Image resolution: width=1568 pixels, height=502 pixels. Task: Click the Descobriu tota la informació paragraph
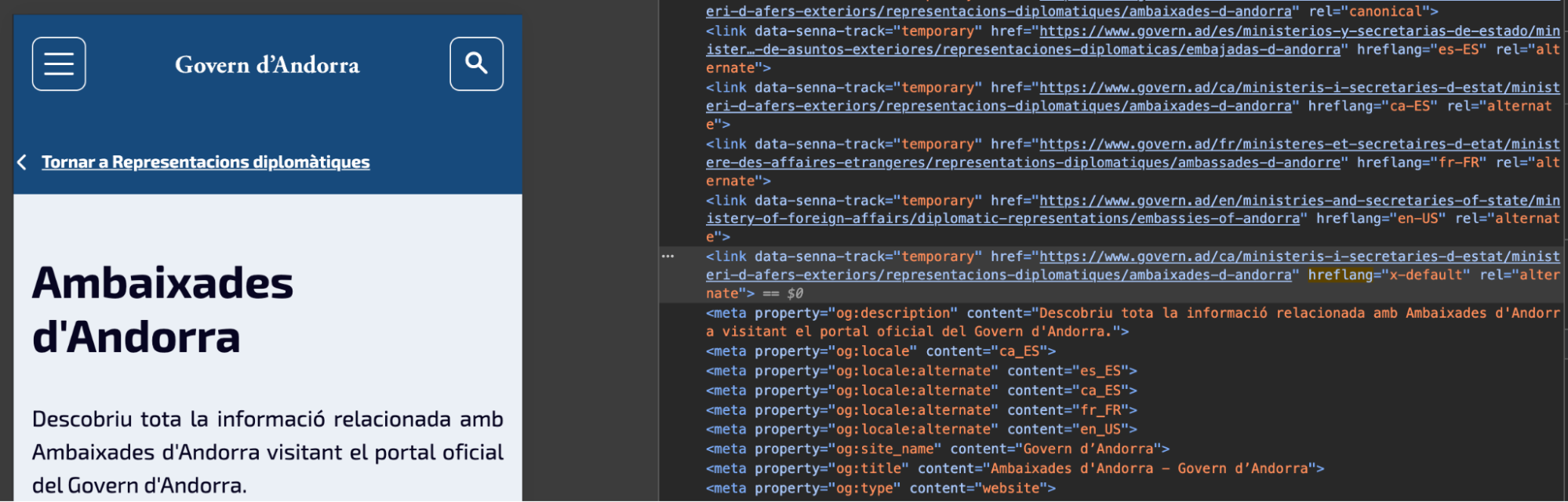coord(267,452)
